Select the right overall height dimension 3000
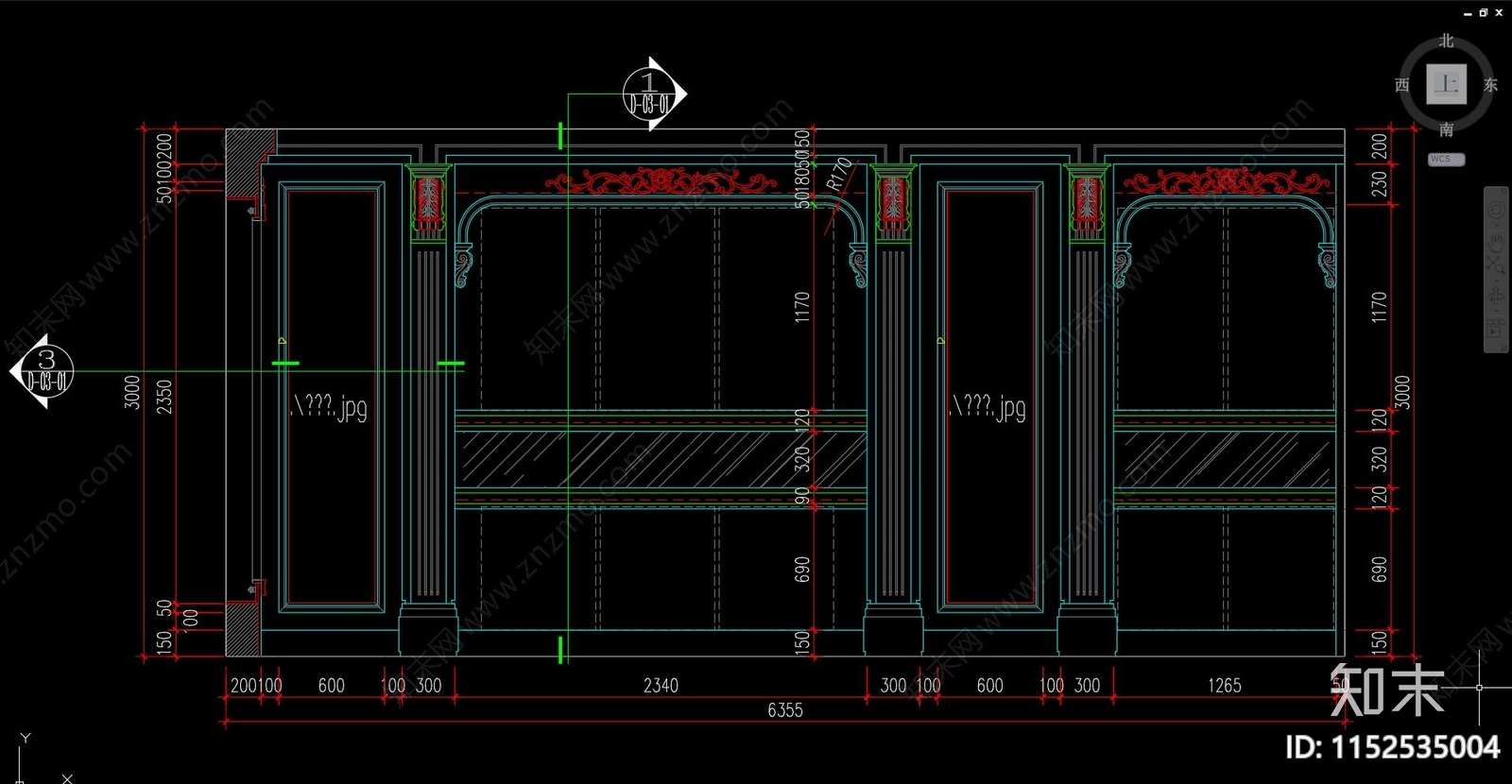Image resolution: width=1512 pixels, height=784 pixels. [1402, 392]
